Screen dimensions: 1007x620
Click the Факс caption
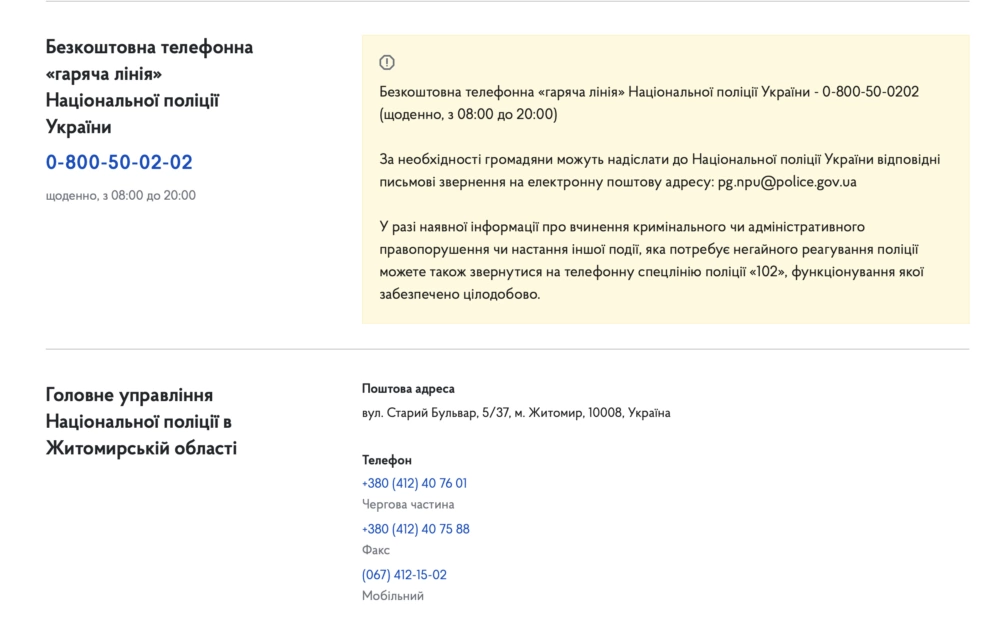pos(376,550)
